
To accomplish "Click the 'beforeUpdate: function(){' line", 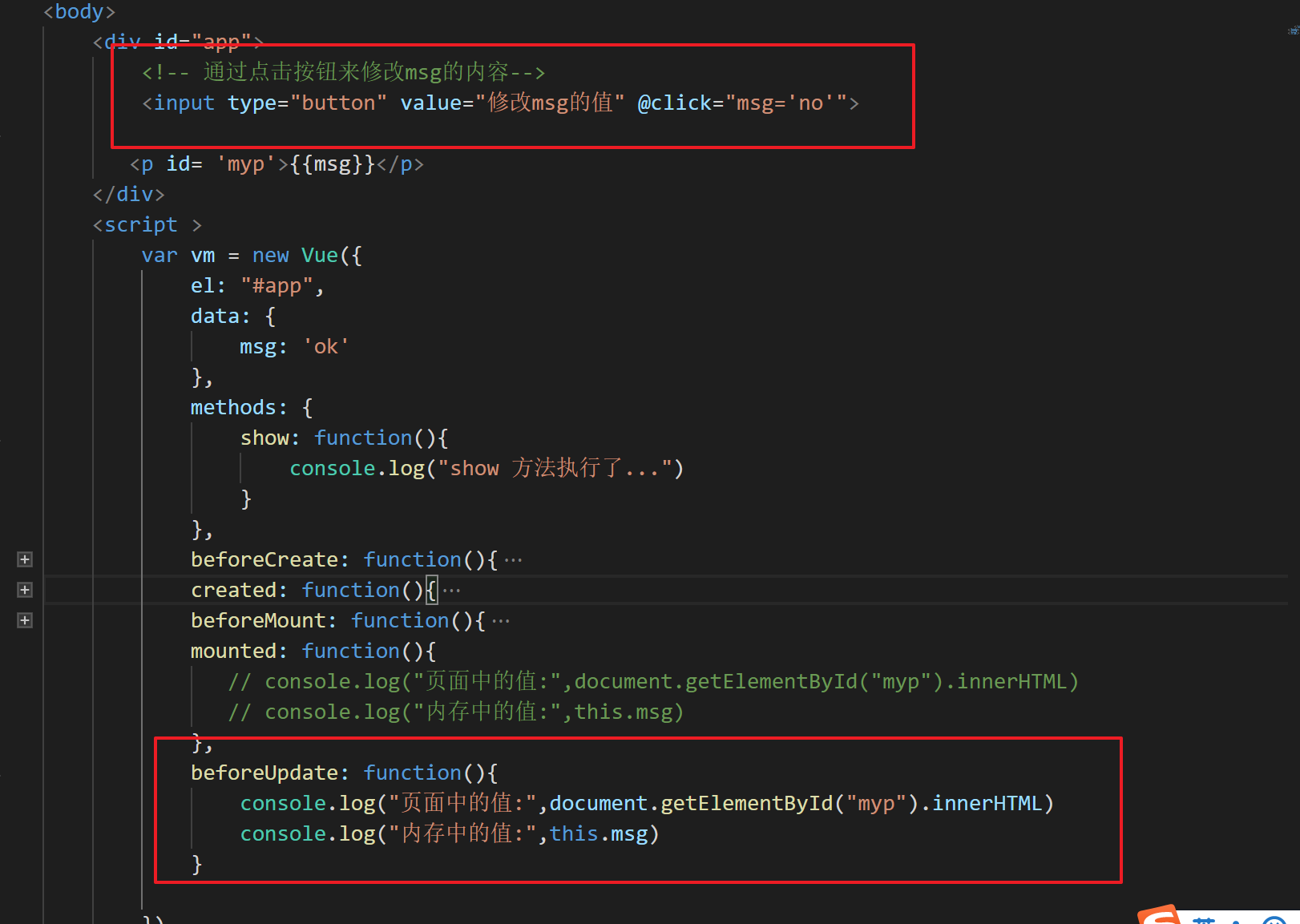I will point(345,773).
